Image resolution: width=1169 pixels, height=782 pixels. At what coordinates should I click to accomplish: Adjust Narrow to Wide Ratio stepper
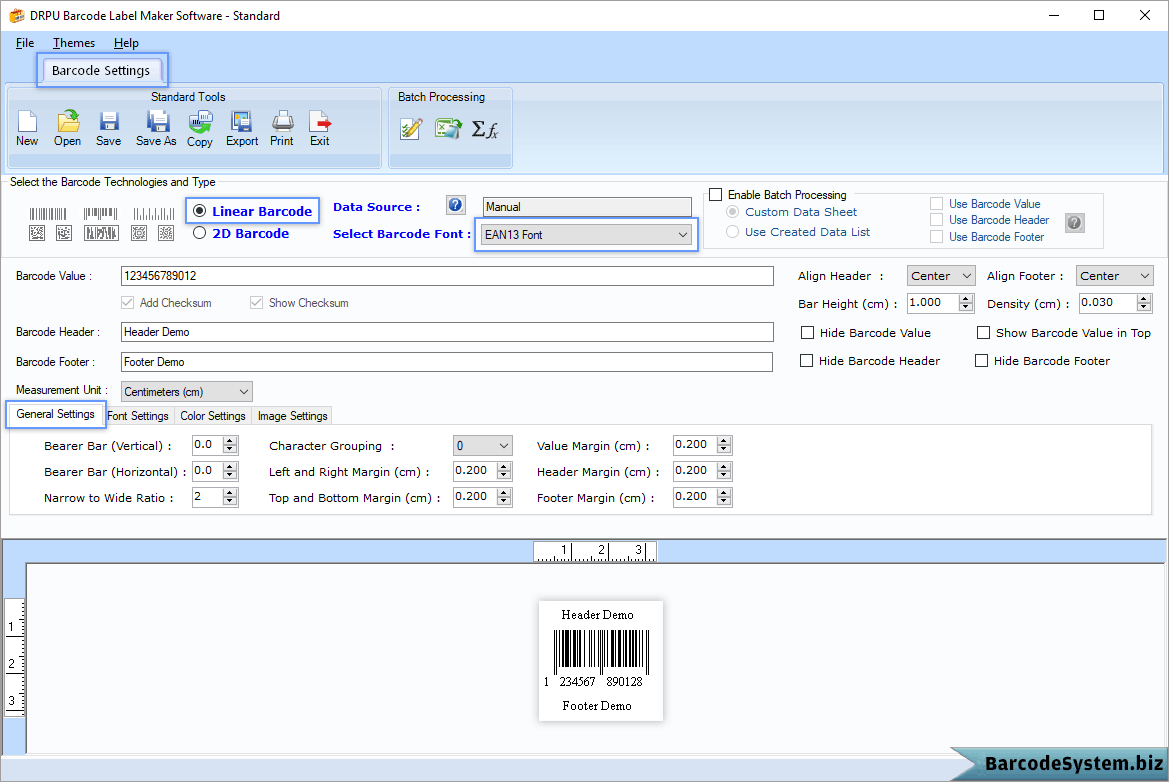(x=230, y=497)
